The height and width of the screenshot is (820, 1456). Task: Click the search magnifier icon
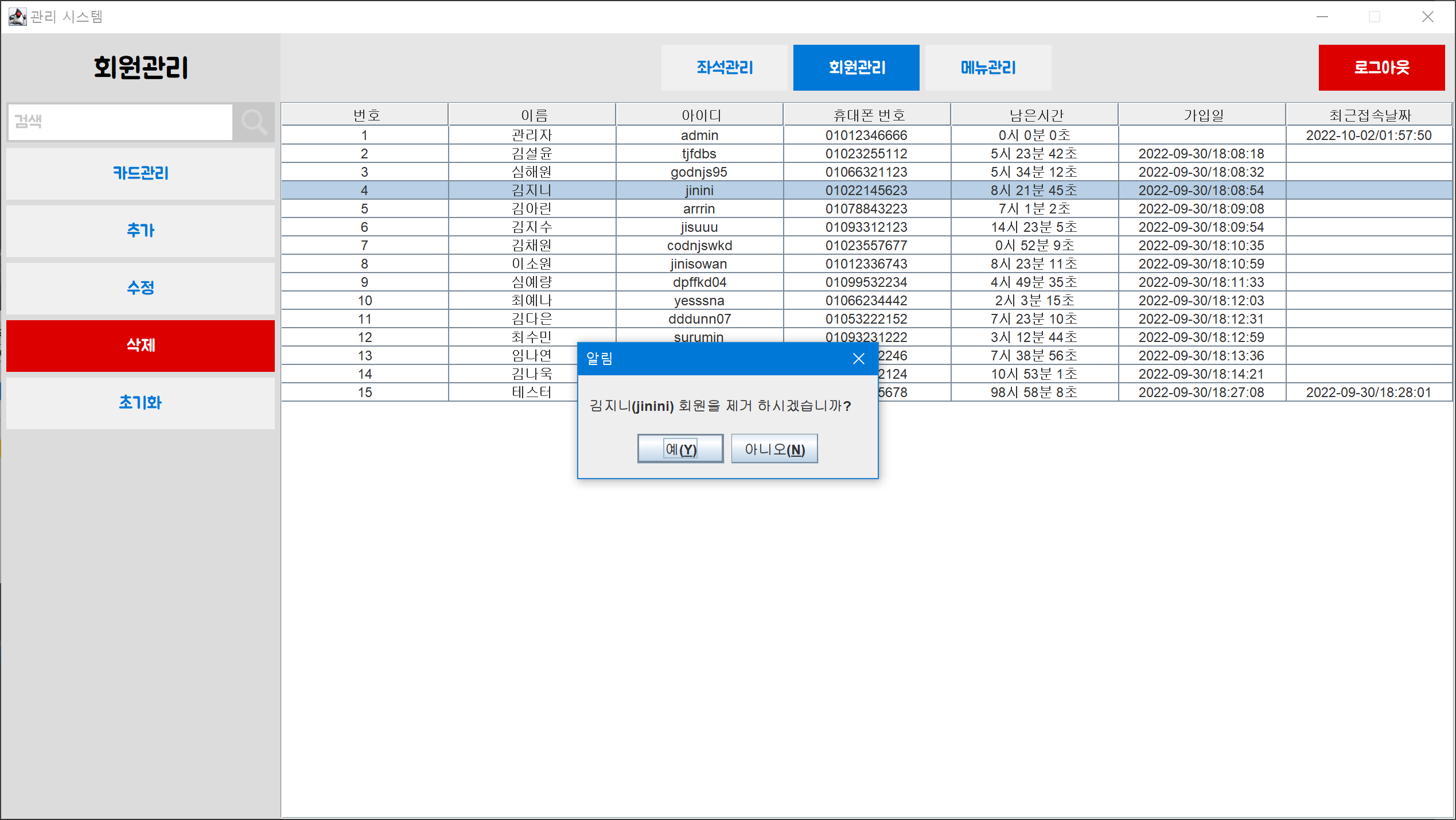click(254, 122)
